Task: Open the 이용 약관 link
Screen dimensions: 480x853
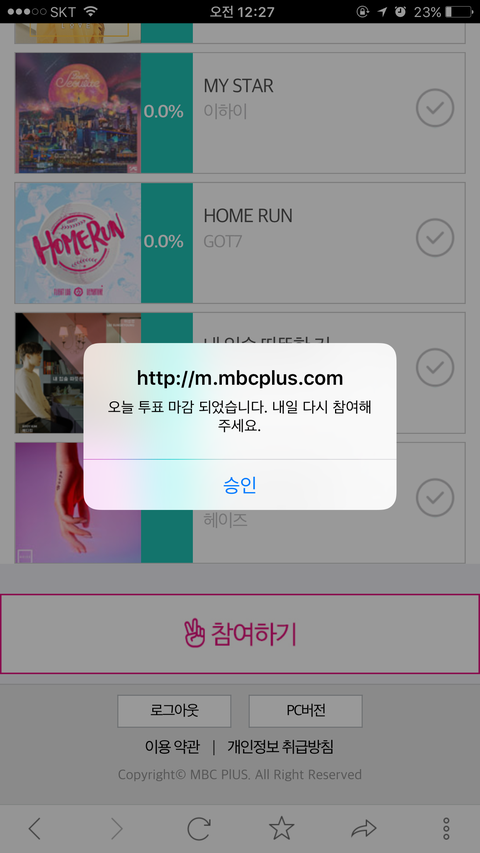Action: coord(172,747)
